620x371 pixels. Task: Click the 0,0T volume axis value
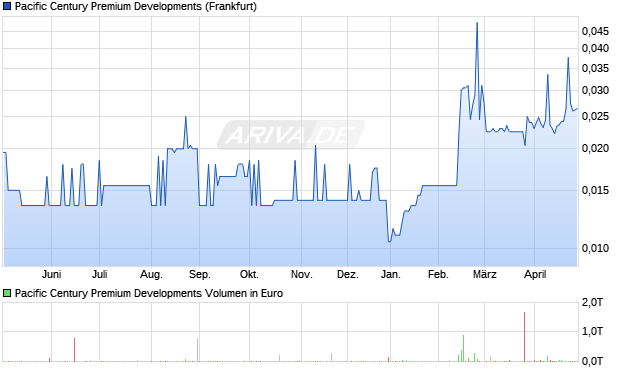click(x=592, y=361)
